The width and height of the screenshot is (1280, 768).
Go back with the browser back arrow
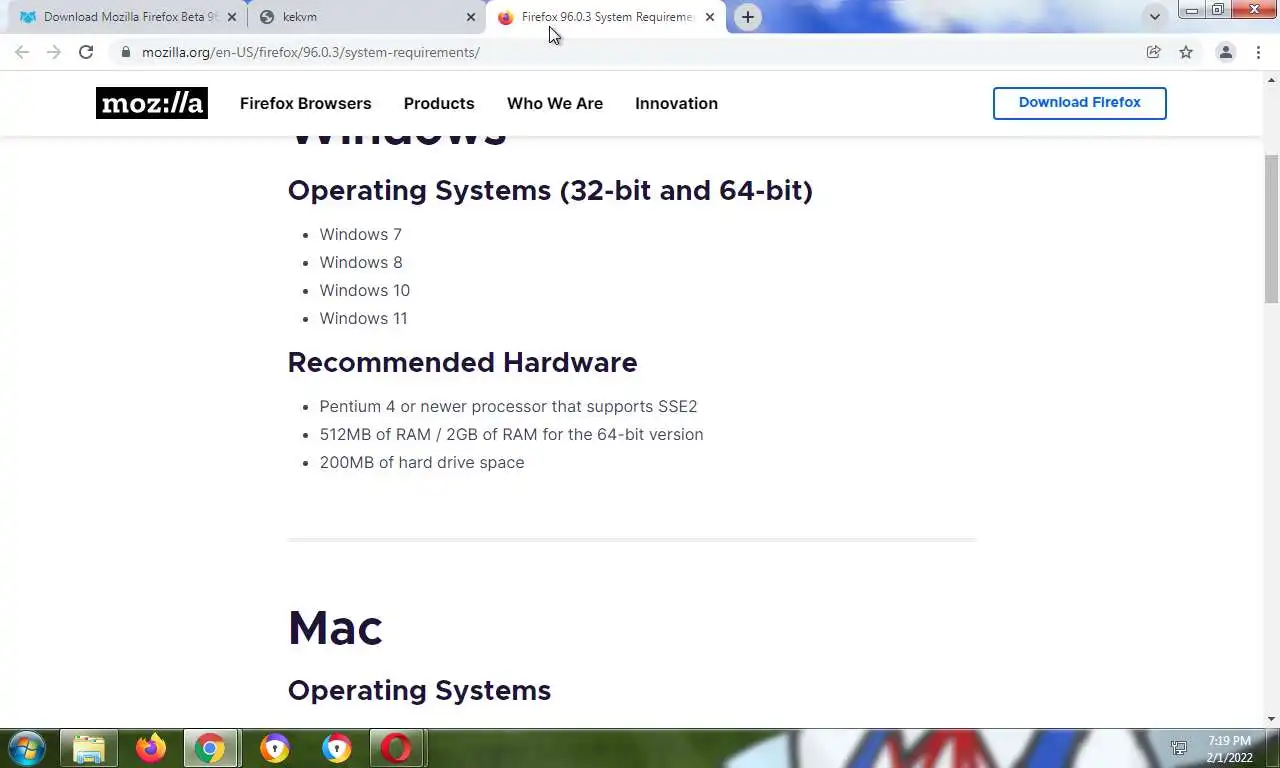pyautogui.click(x=22, y=52)
